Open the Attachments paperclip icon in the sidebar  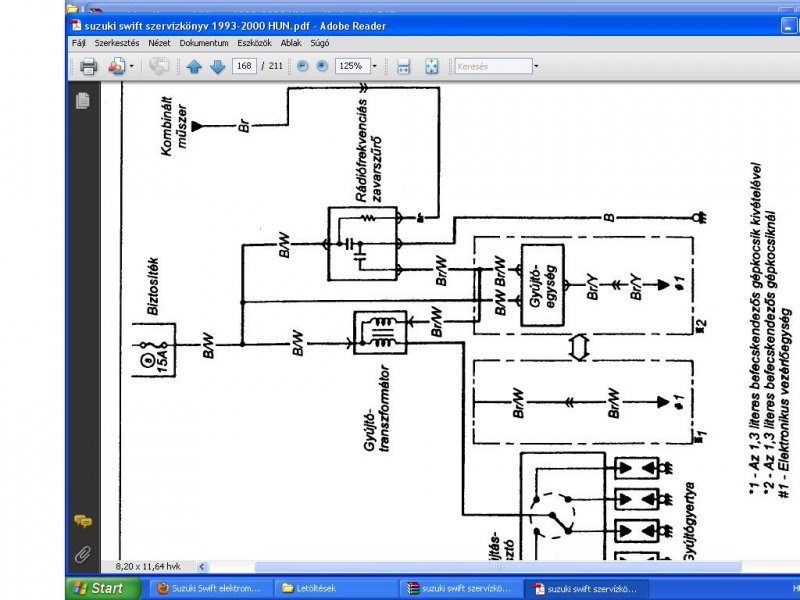coord(83,554)
